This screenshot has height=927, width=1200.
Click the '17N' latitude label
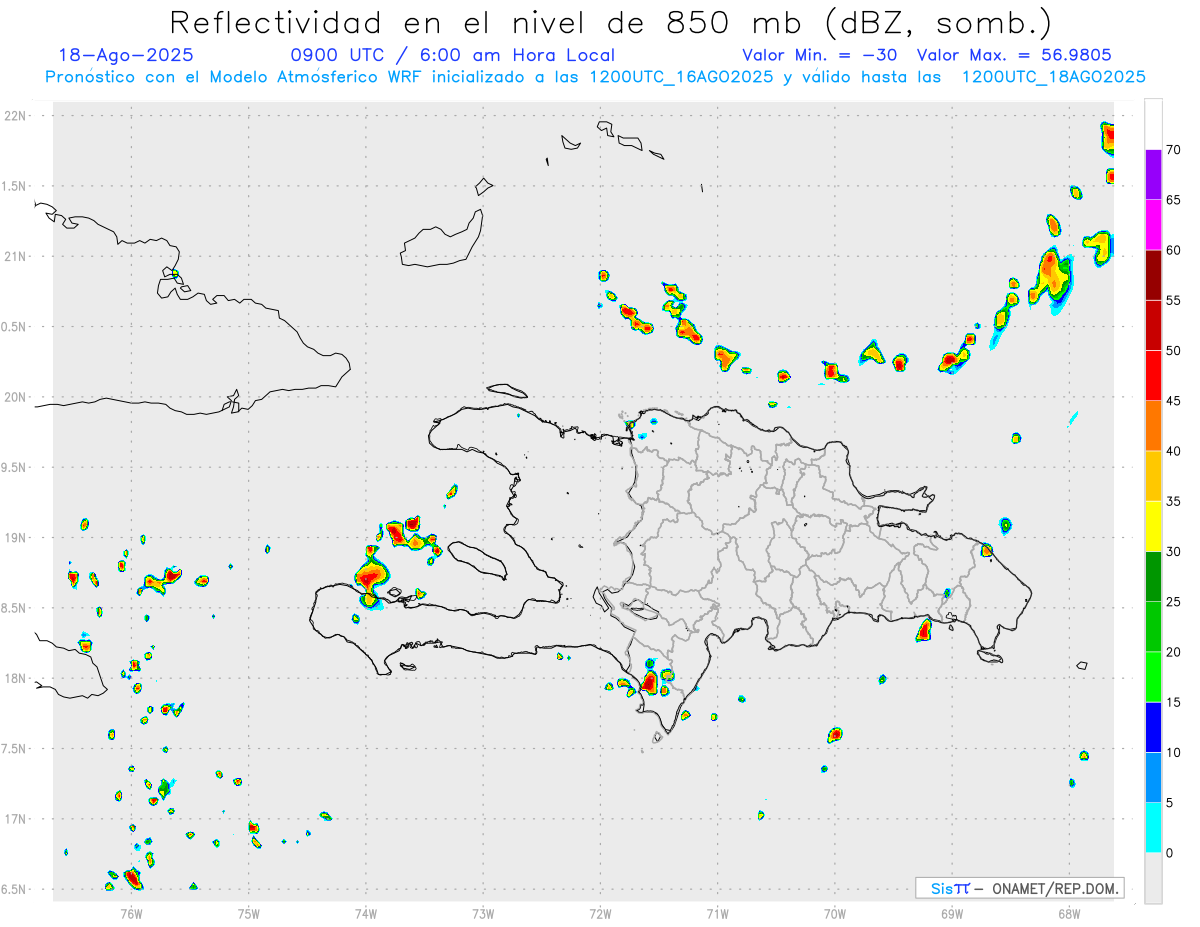pos(16,819)
